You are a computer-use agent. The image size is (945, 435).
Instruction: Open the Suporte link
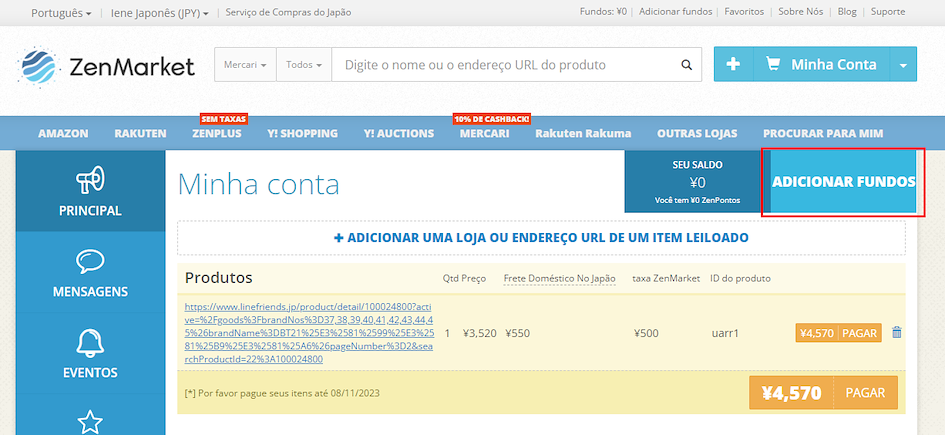point(888,11)
